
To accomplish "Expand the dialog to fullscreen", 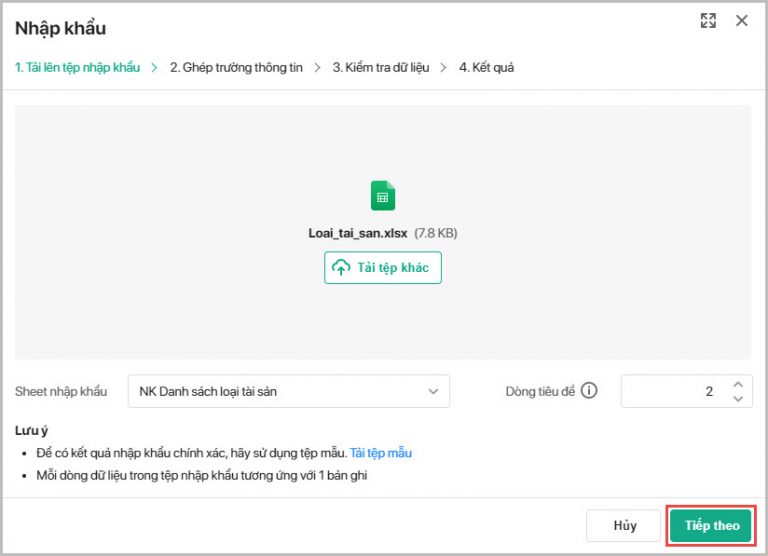I will 709,21.
